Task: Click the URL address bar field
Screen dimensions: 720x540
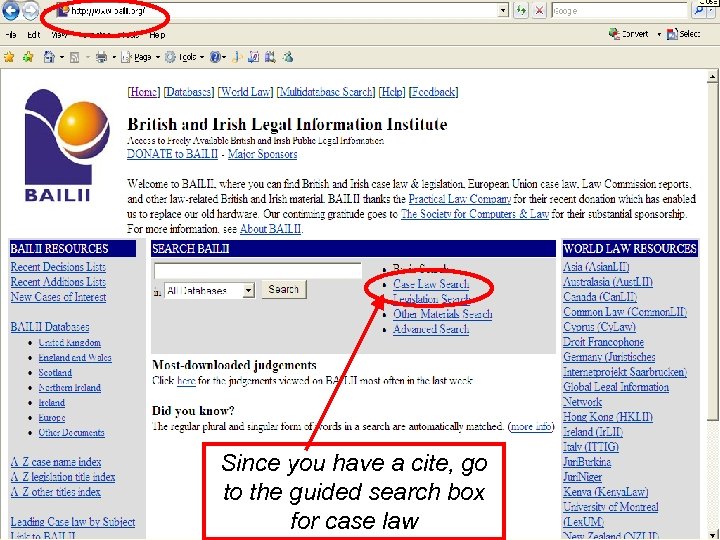Action: pyautogui.click(x=277, y=11)
